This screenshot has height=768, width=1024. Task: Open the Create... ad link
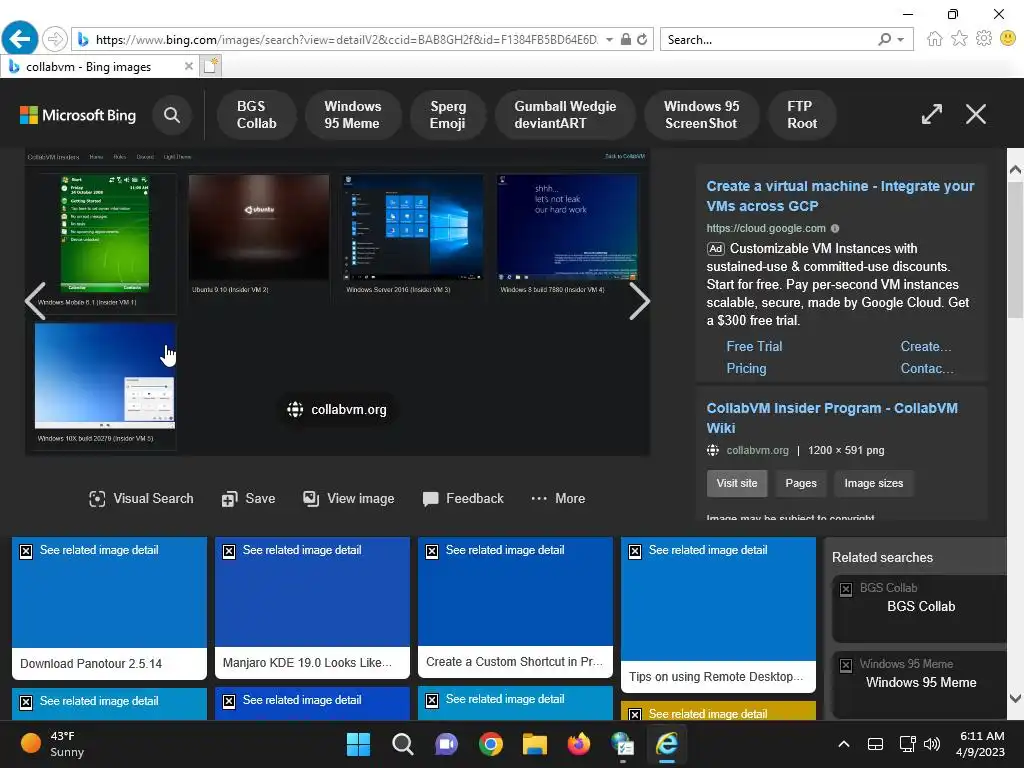[x=926, y=347]
